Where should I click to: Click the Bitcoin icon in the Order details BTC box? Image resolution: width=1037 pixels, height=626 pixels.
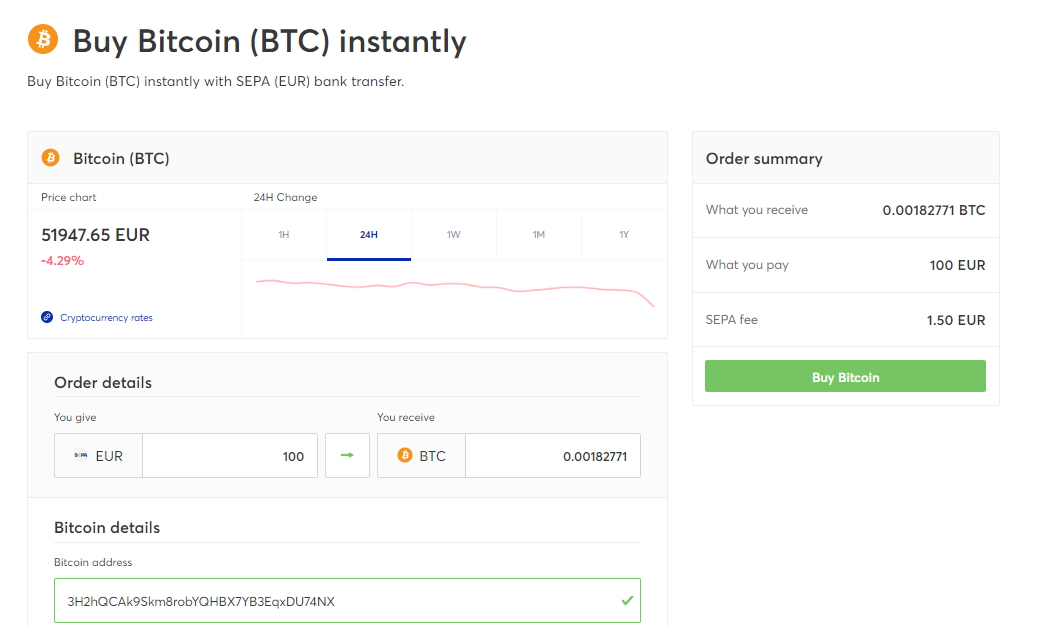tap(405, 455)
